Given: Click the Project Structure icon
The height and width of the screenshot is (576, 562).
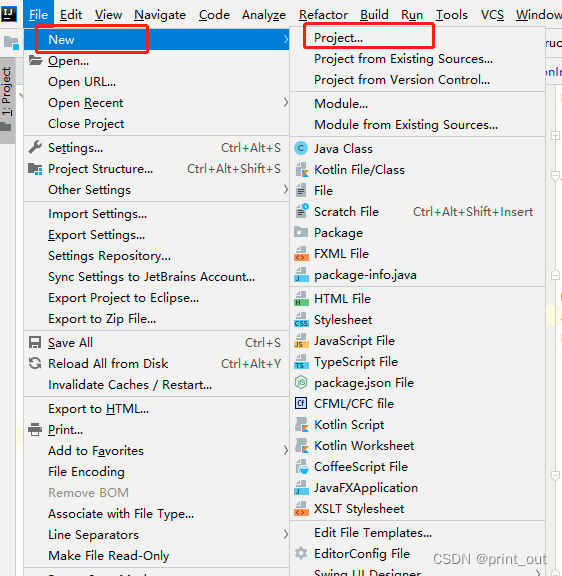Looking at the screenshot, I should click(35, 169).
